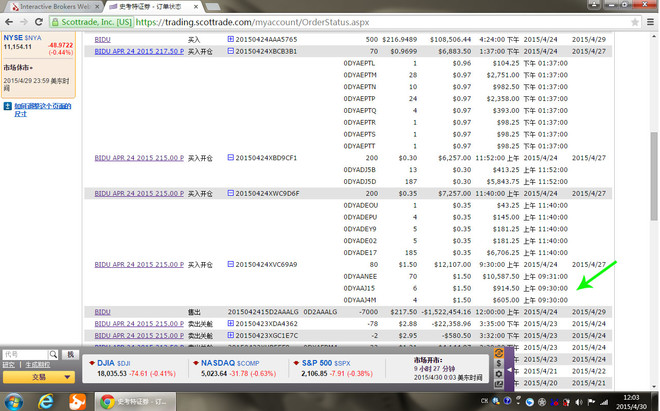Close the Interactive Brokers tab
660x411 pixels.
(x=97, y=7)
